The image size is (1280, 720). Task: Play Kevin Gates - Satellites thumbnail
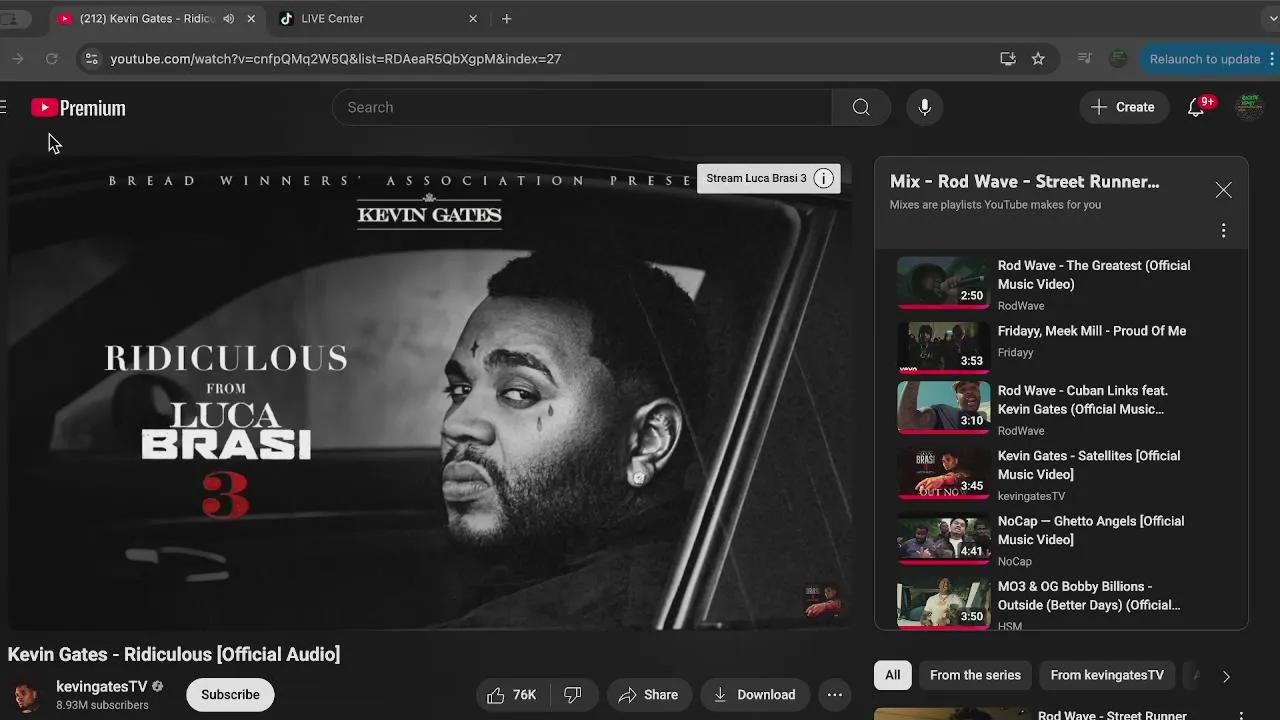pyautogui.click(x=943, y=472)
